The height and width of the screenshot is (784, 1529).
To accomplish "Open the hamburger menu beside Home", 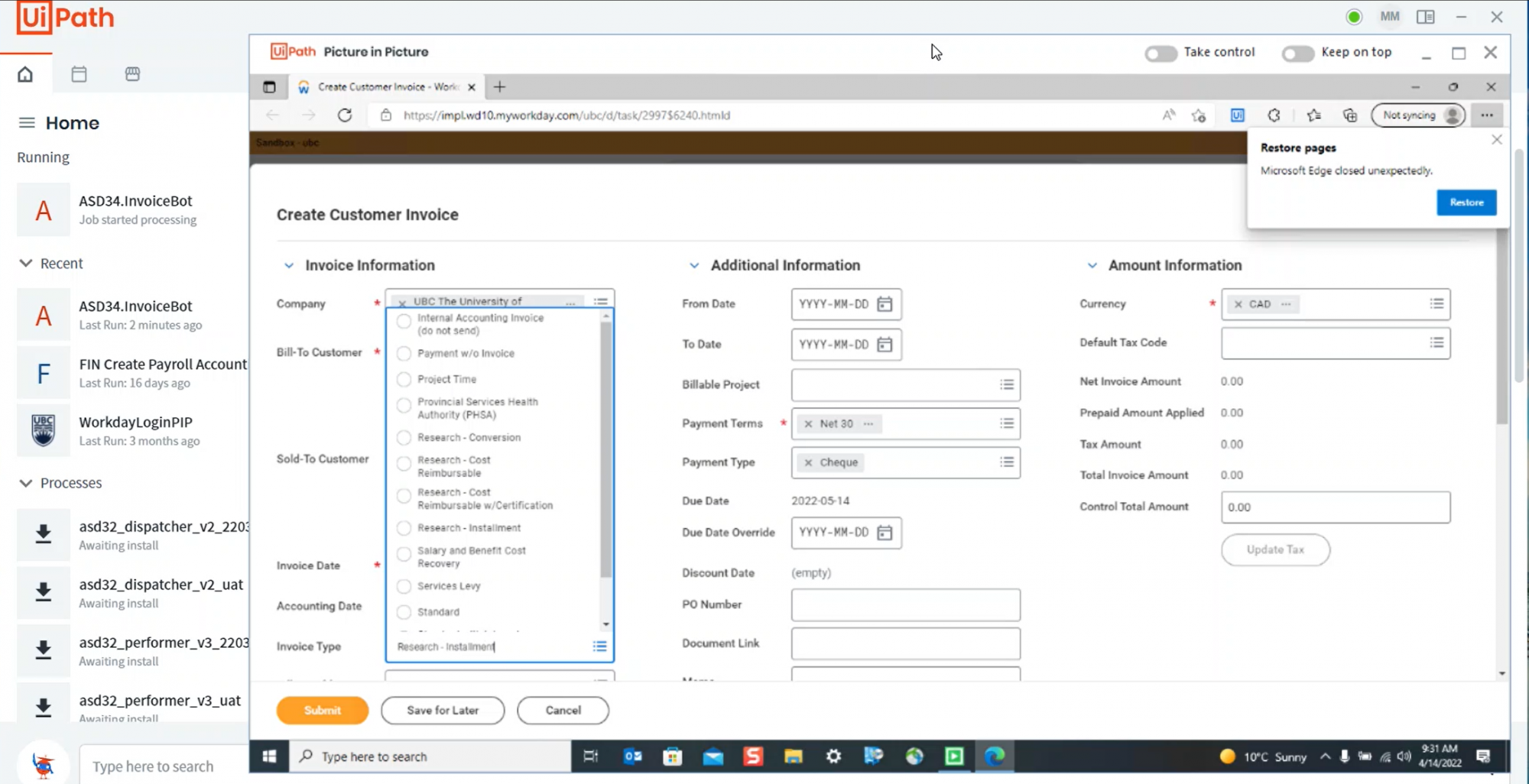I will [27, 123].
